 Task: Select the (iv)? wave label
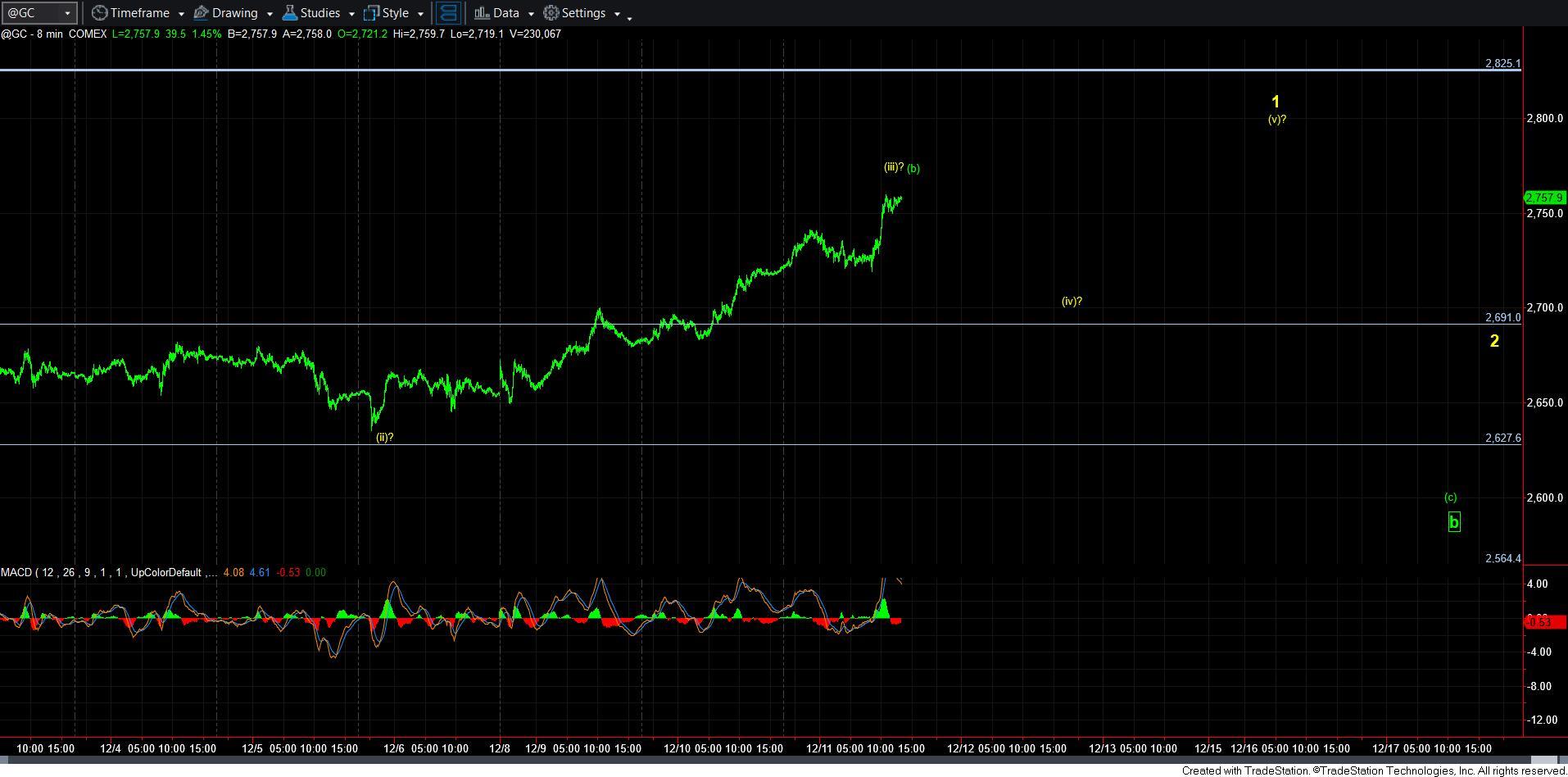pos(1072,302)
